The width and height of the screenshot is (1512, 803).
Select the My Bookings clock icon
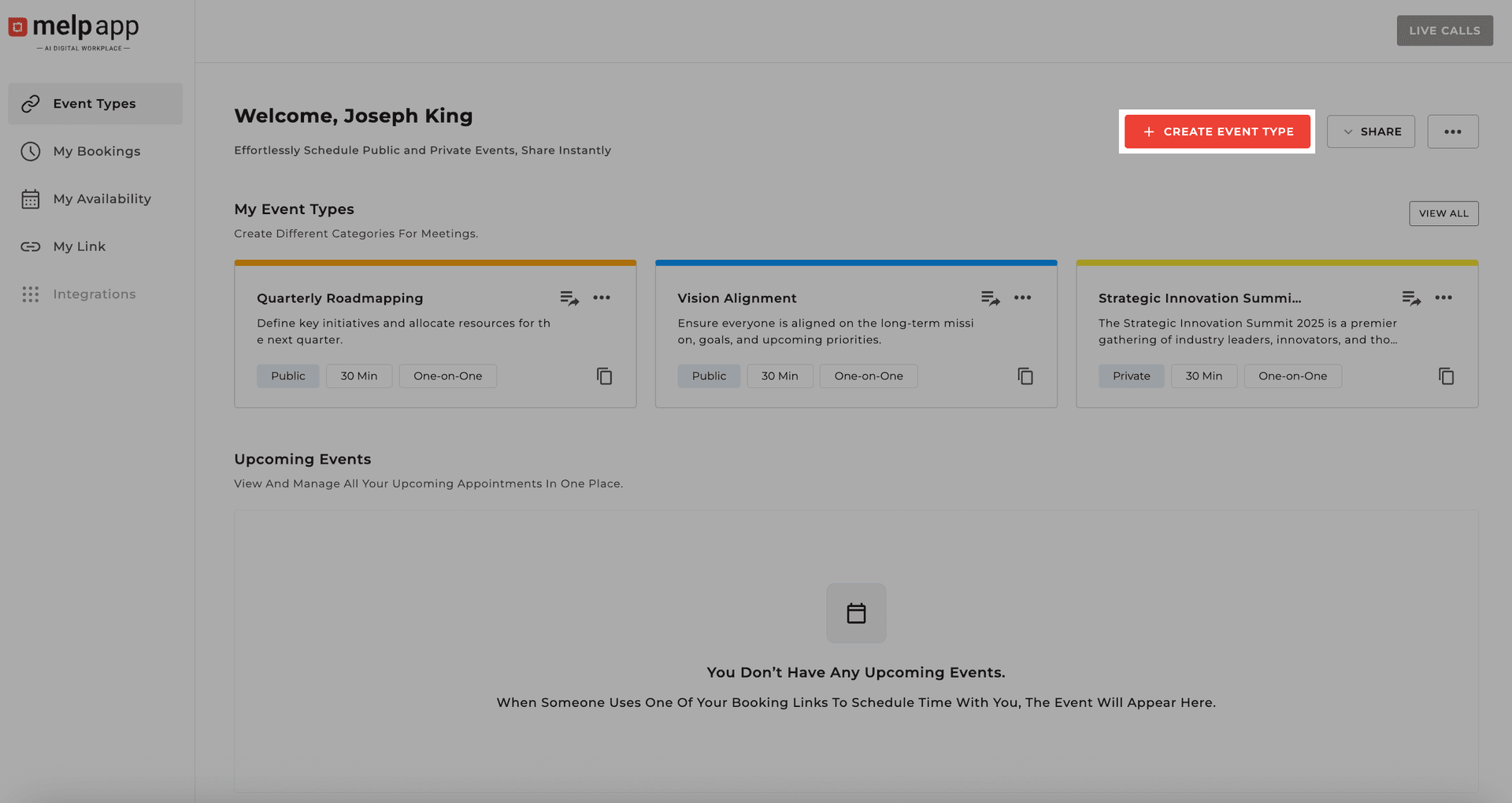click(31, 151)
